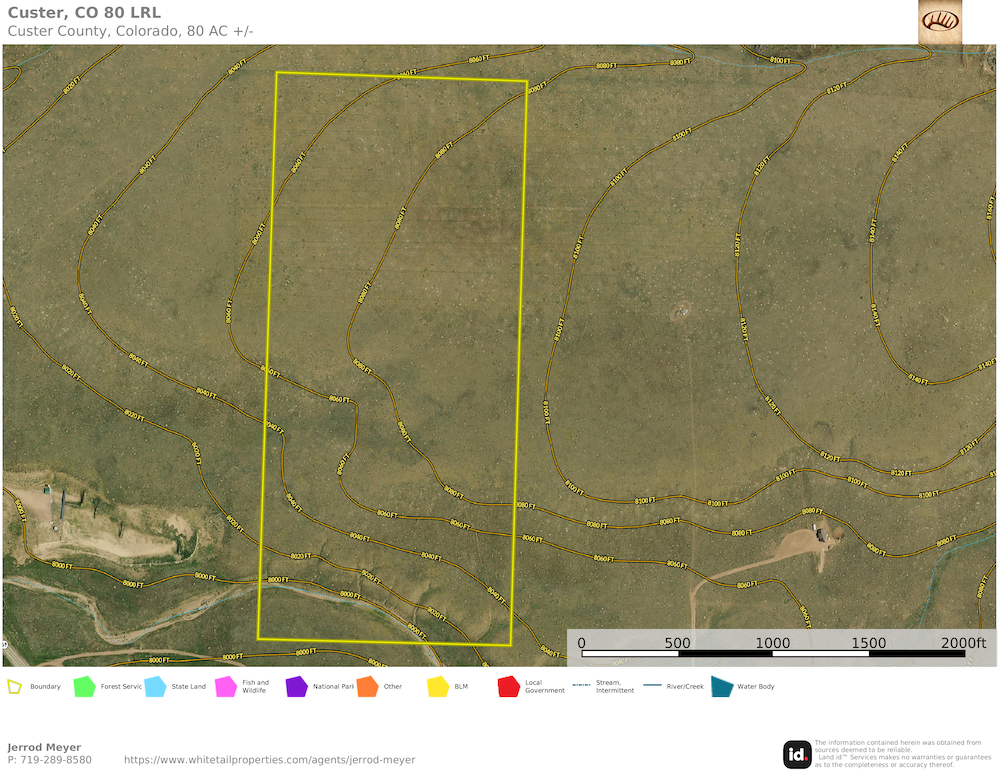Viewport: 1000px width, 773px height.
Task: Select the green Forest Service legend icon
Action: 85,687
